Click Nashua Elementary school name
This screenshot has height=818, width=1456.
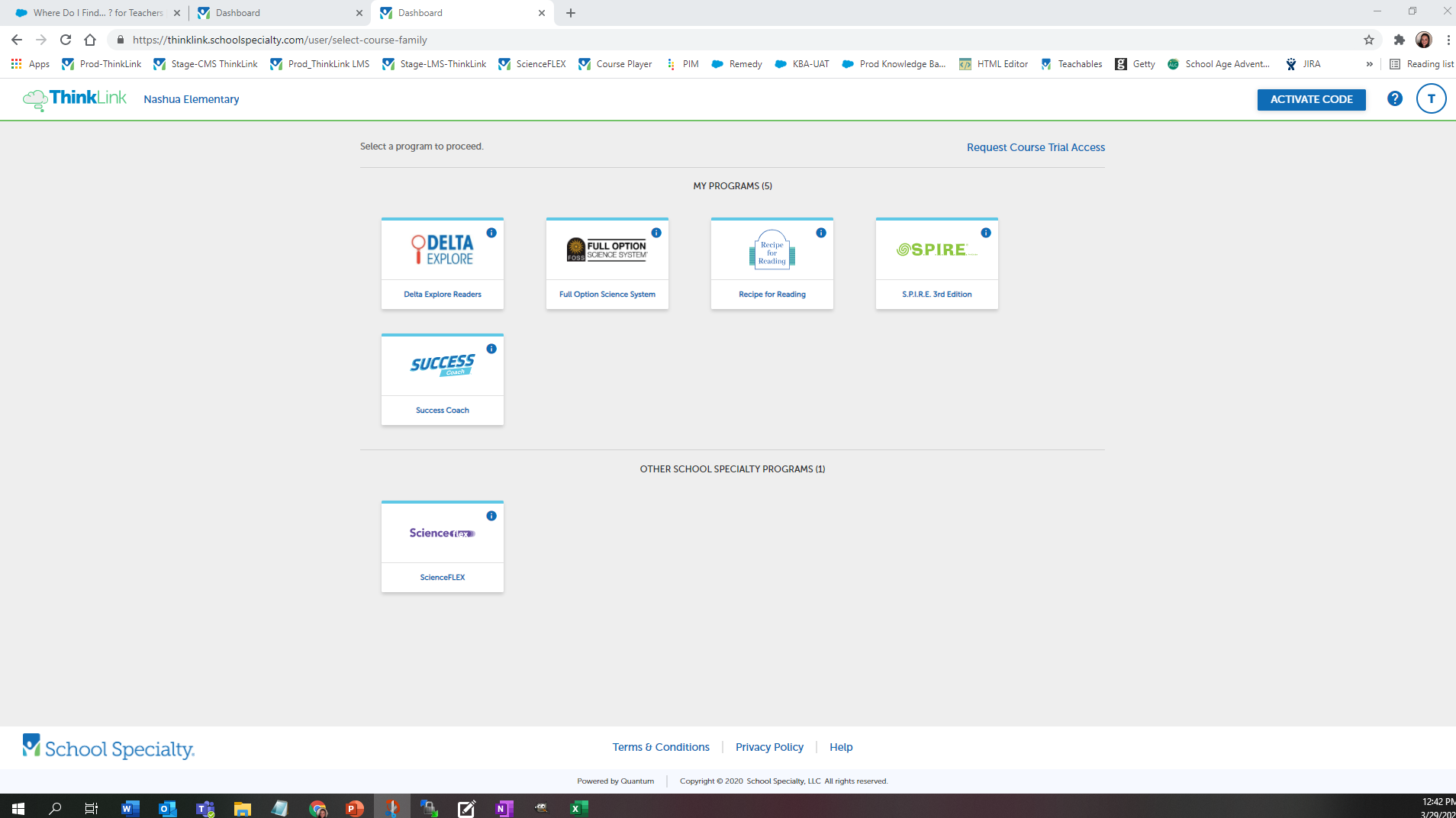coord(192,99)
